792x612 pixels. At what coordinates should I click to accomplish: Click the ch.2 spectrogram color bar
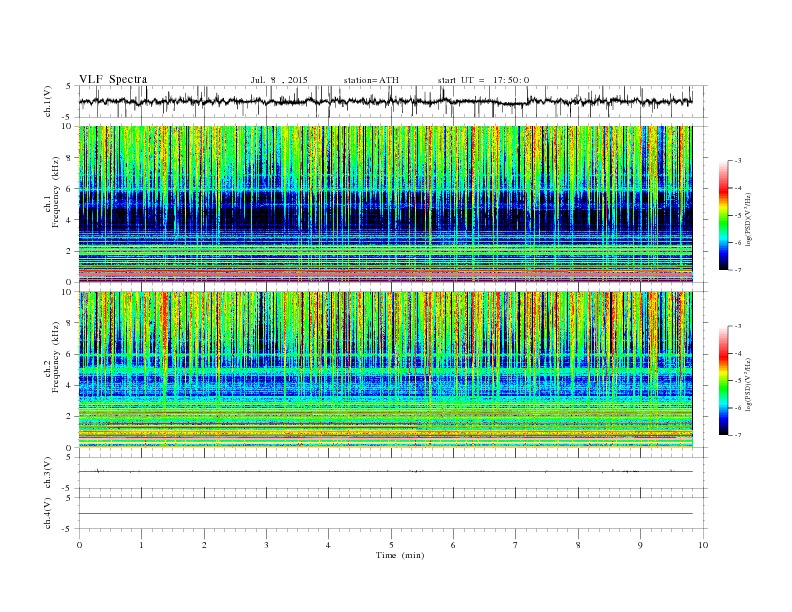click(x=723, y=381)
